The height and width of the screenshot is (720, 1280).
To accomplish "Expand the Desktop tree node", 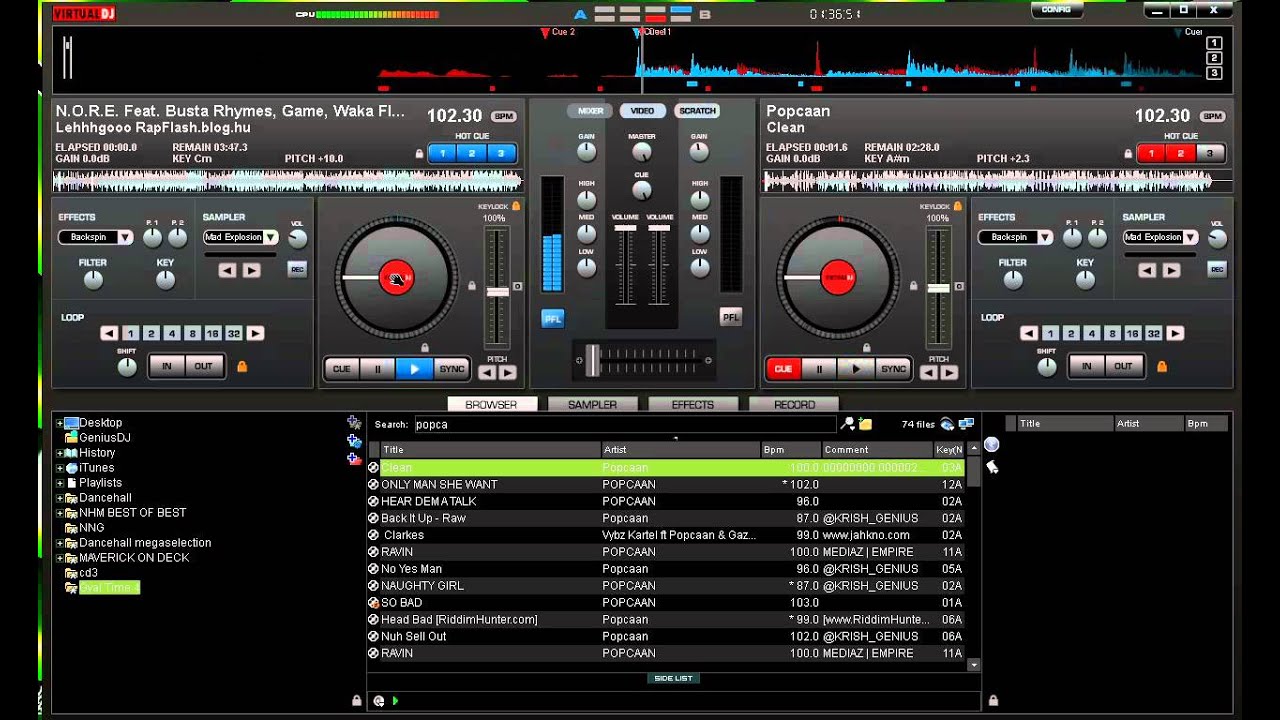I will point(60,423).
